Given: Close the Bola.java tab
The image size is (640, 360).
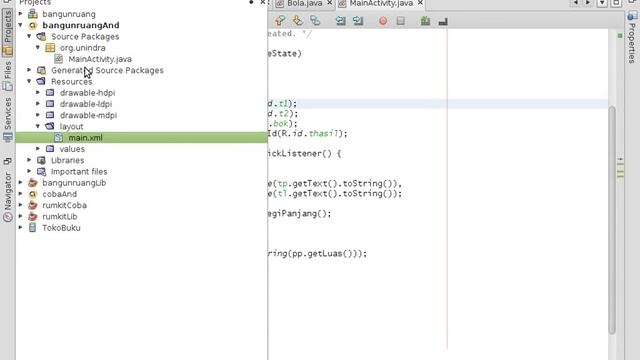Looking at the screenshot, I should (329, 3).
